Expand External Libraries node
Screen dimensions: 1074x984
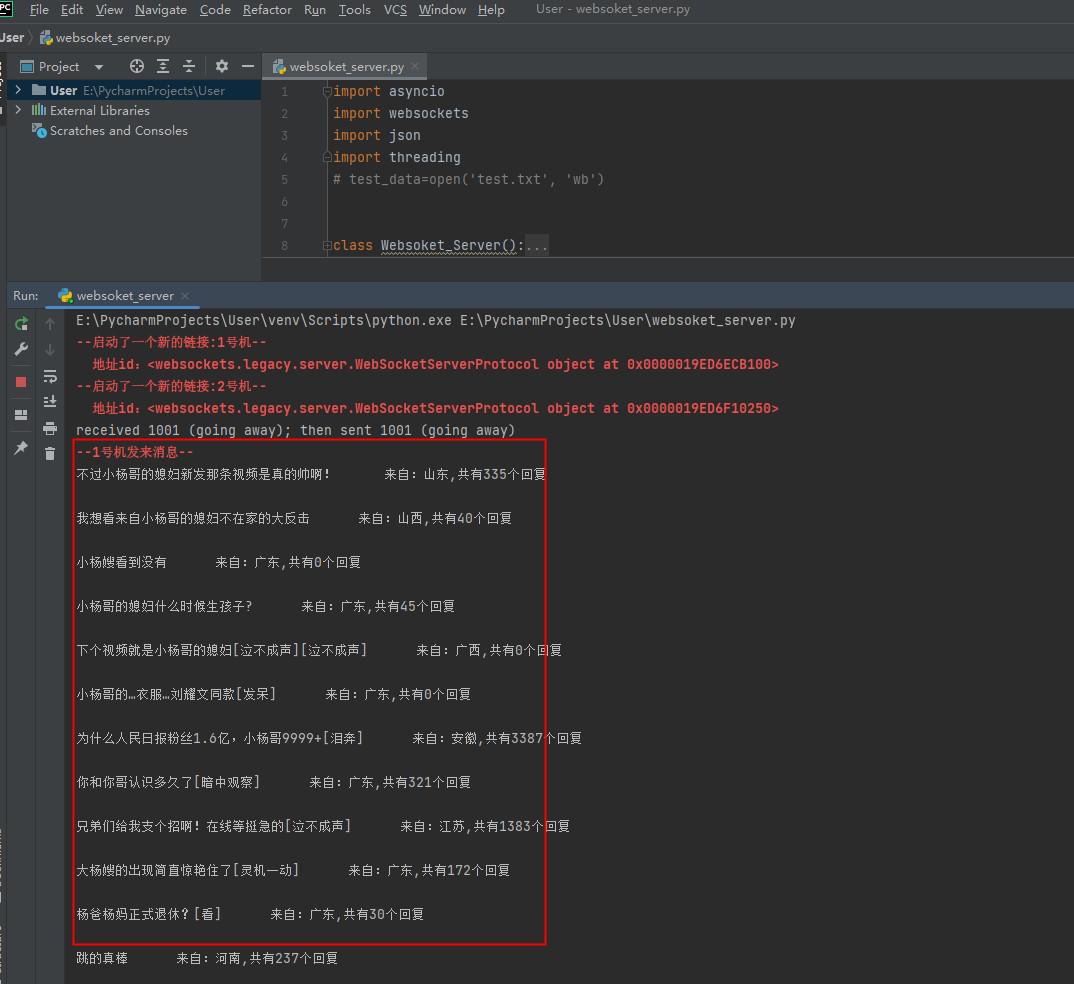point(18,110)
